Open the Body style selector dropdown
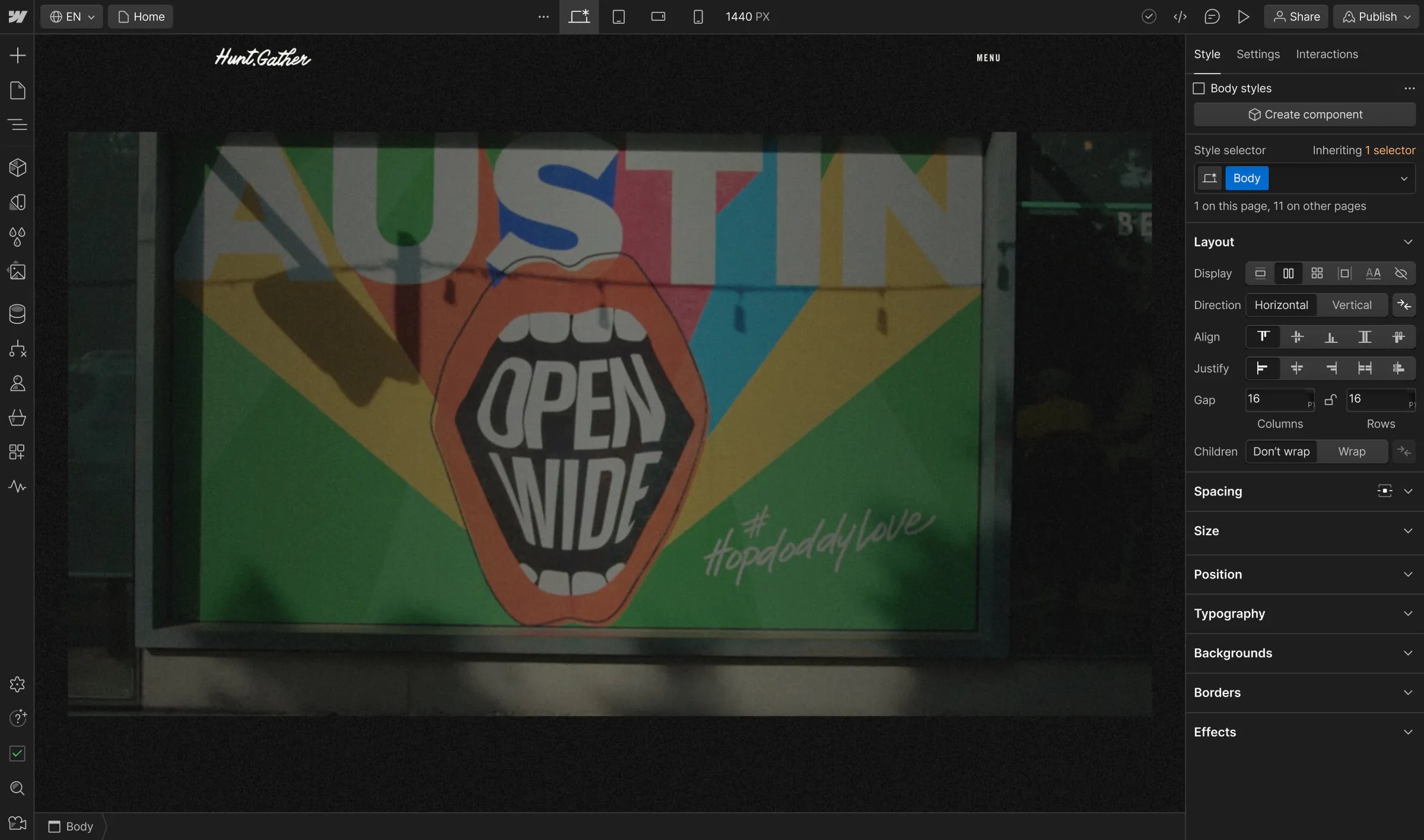 pos(1403,179)
